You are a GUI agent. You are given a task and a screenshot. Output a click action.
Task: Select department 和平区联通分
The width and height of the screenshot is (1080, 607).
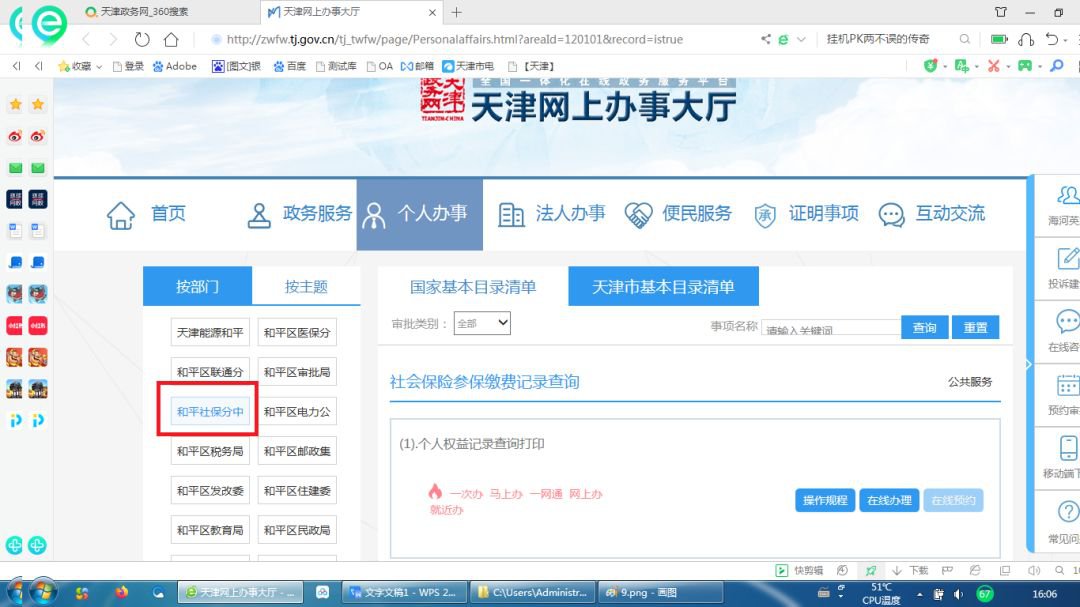pyautogui.click(x=210, y=372)
